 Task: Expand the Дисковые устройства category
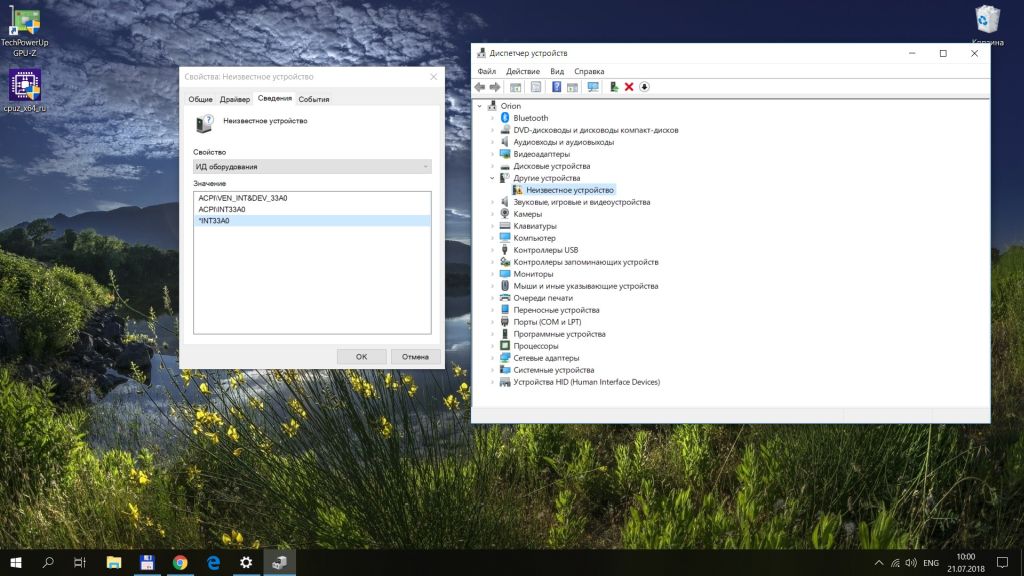(492, 166)
